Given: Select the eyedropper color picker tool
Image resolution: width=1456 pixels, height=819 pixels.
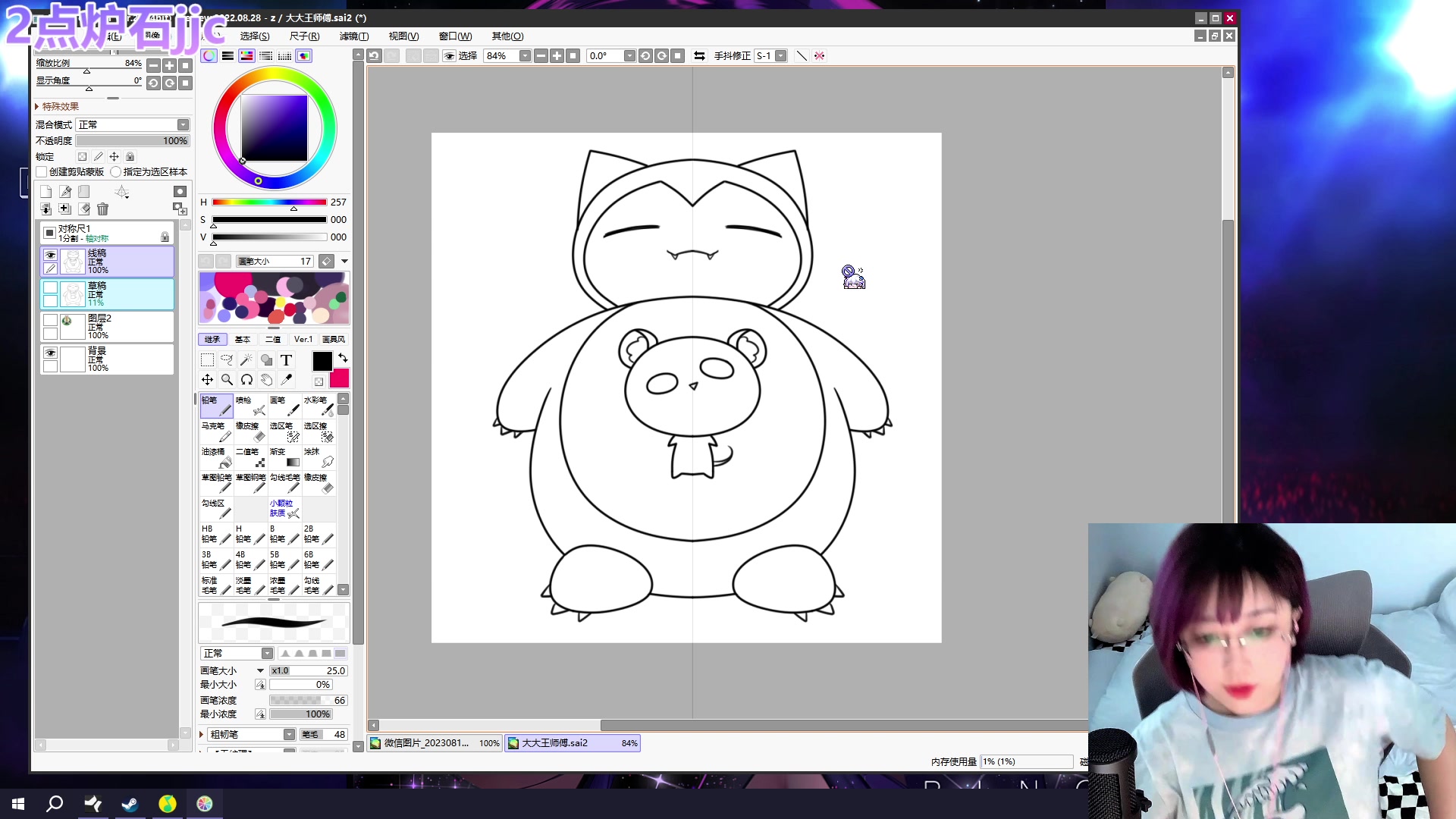Looking at the screenshot, I should [x=286, y=380].
